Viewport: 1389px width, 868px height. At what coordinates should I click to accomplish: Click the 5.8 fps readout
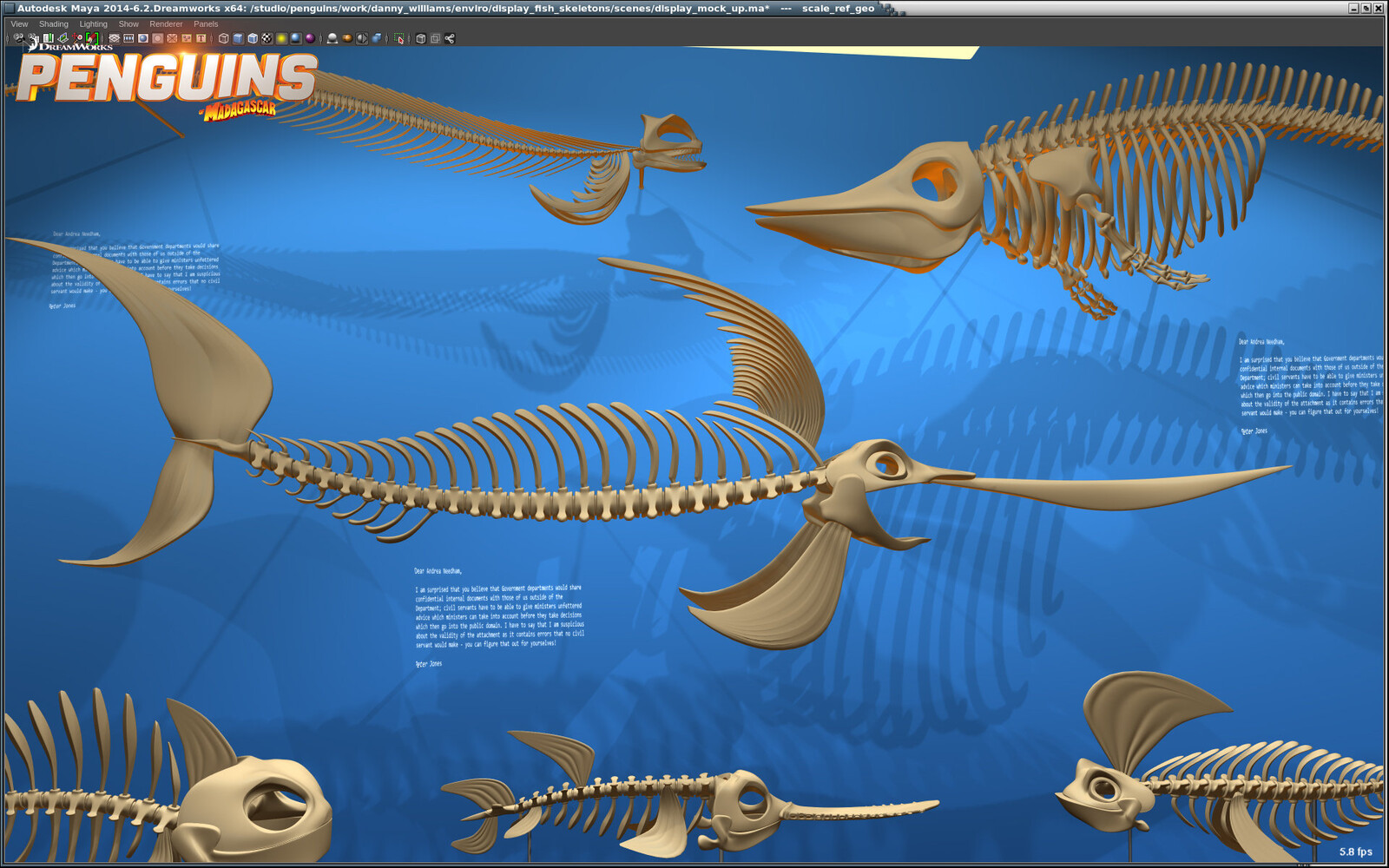click(1355, 852)
